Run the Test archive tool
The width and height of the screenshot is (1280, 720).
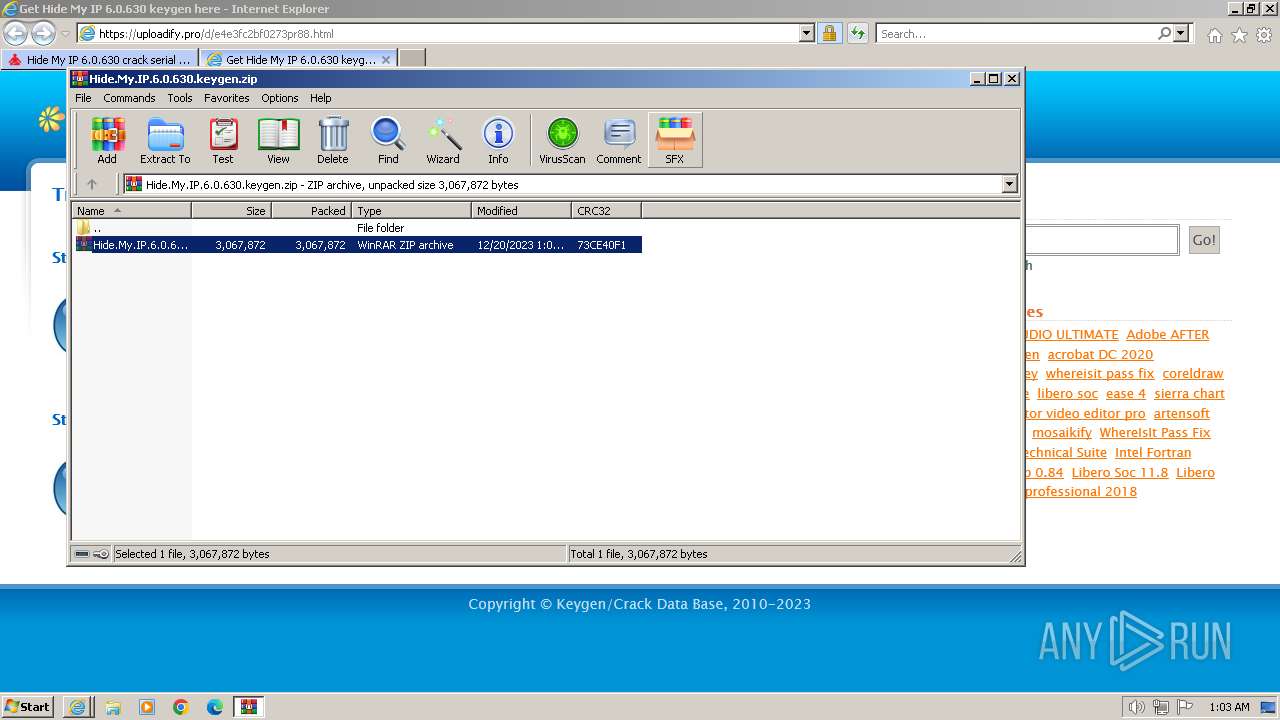click(x=223, y=139)
